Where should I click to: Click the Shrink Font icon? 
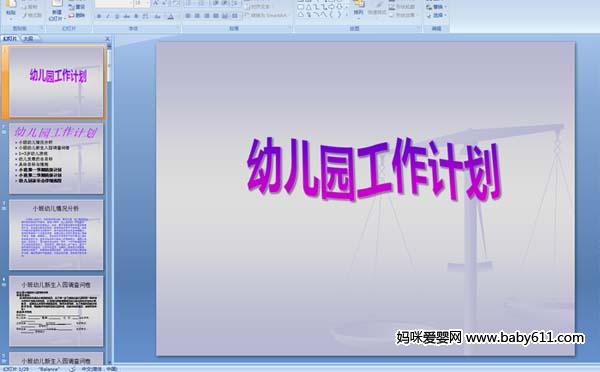pyautogui.click(x=165, y=3)
